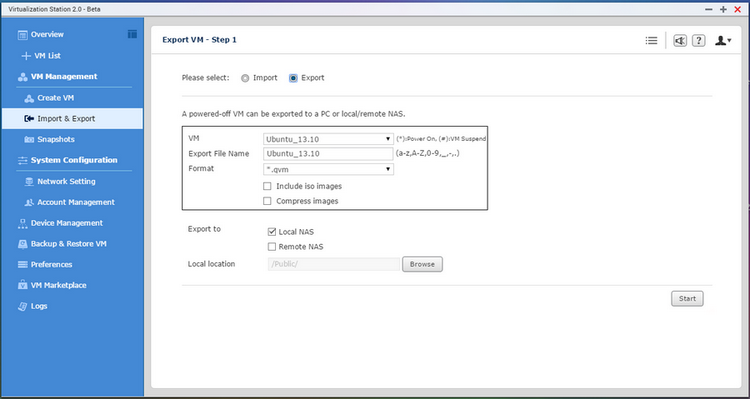The width and height of the screenshot is (750, 399).
Task: Click the System Configuration sliders icon
Action: 22,160
